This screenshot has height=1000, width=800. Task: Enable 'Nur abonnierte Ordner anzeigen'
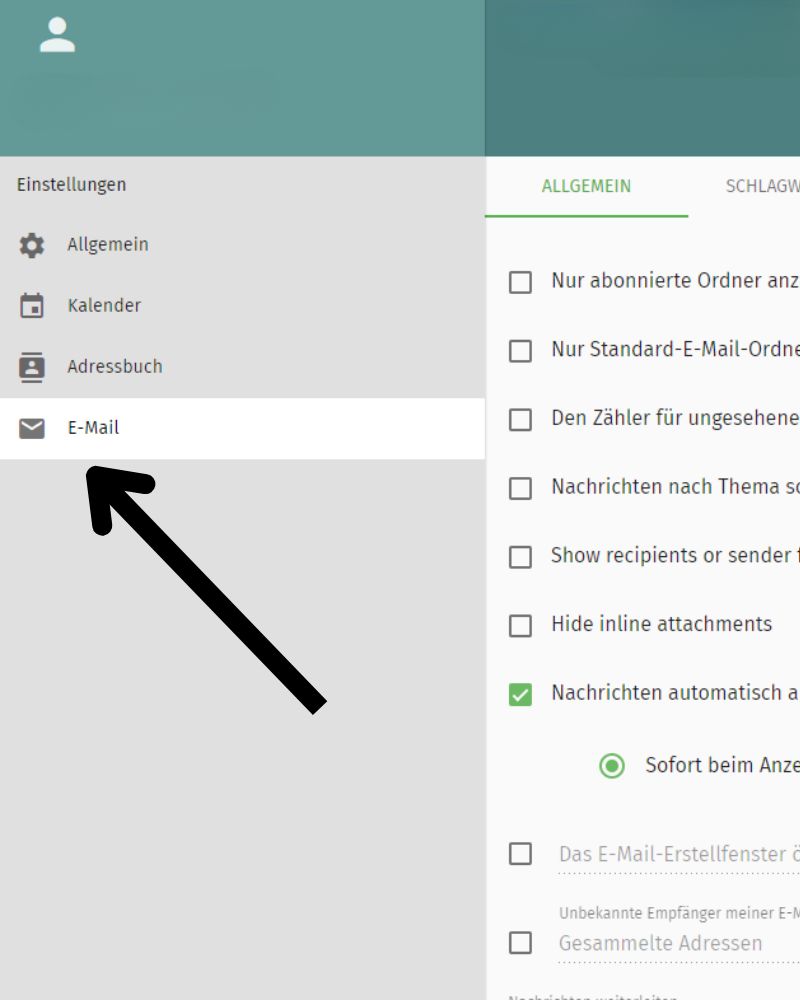[520, 282]
